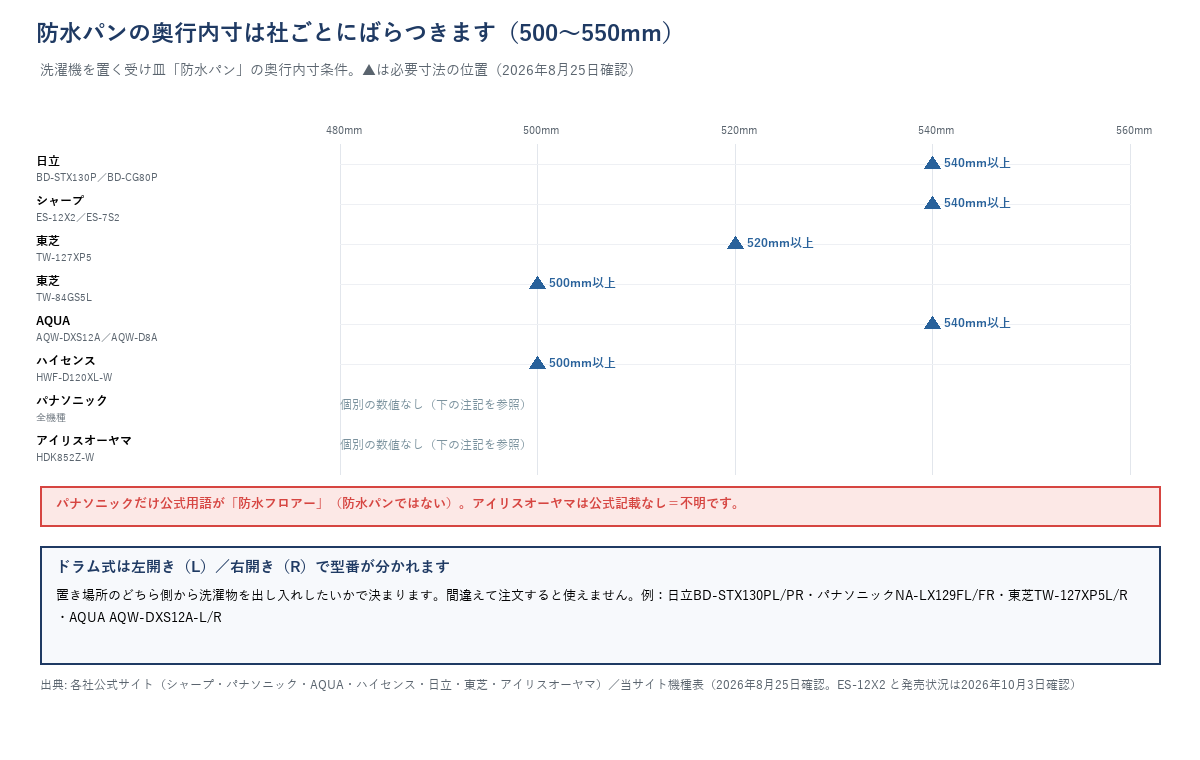Viewport: 1200px width, 760px height.
Task: Click the 520mm以上 value label
Action: coord(780,243)
